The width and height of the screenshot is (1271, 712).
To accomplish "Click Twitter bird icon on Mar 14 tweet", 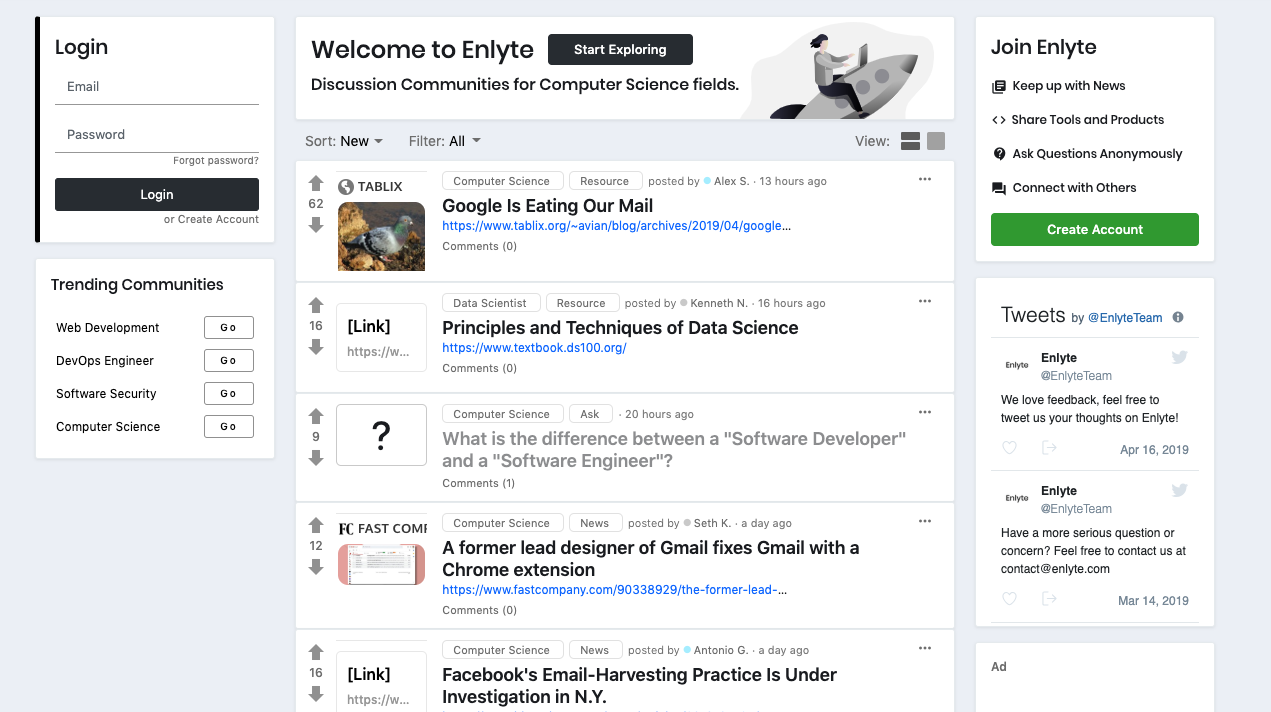I will (1180, 490).
